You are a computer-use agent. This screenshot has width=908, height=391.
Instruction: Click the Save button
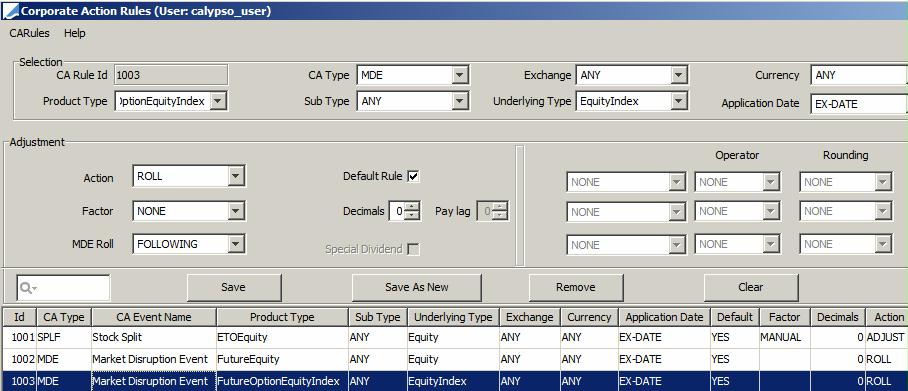[234, 287]
